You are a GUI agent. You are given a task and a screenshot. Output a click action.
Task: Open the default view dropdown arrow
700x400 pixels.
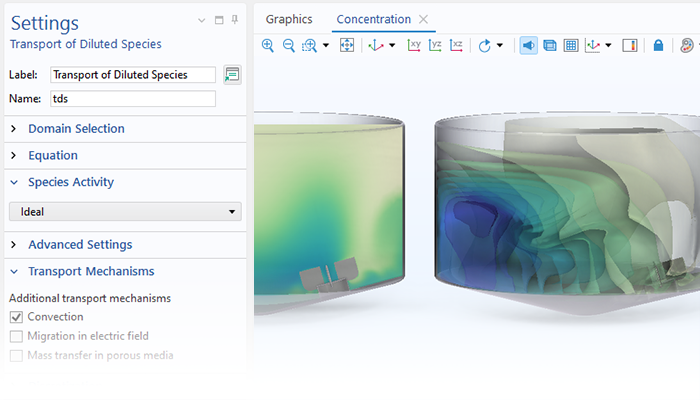pyautogui.click(x=392, y=45)
